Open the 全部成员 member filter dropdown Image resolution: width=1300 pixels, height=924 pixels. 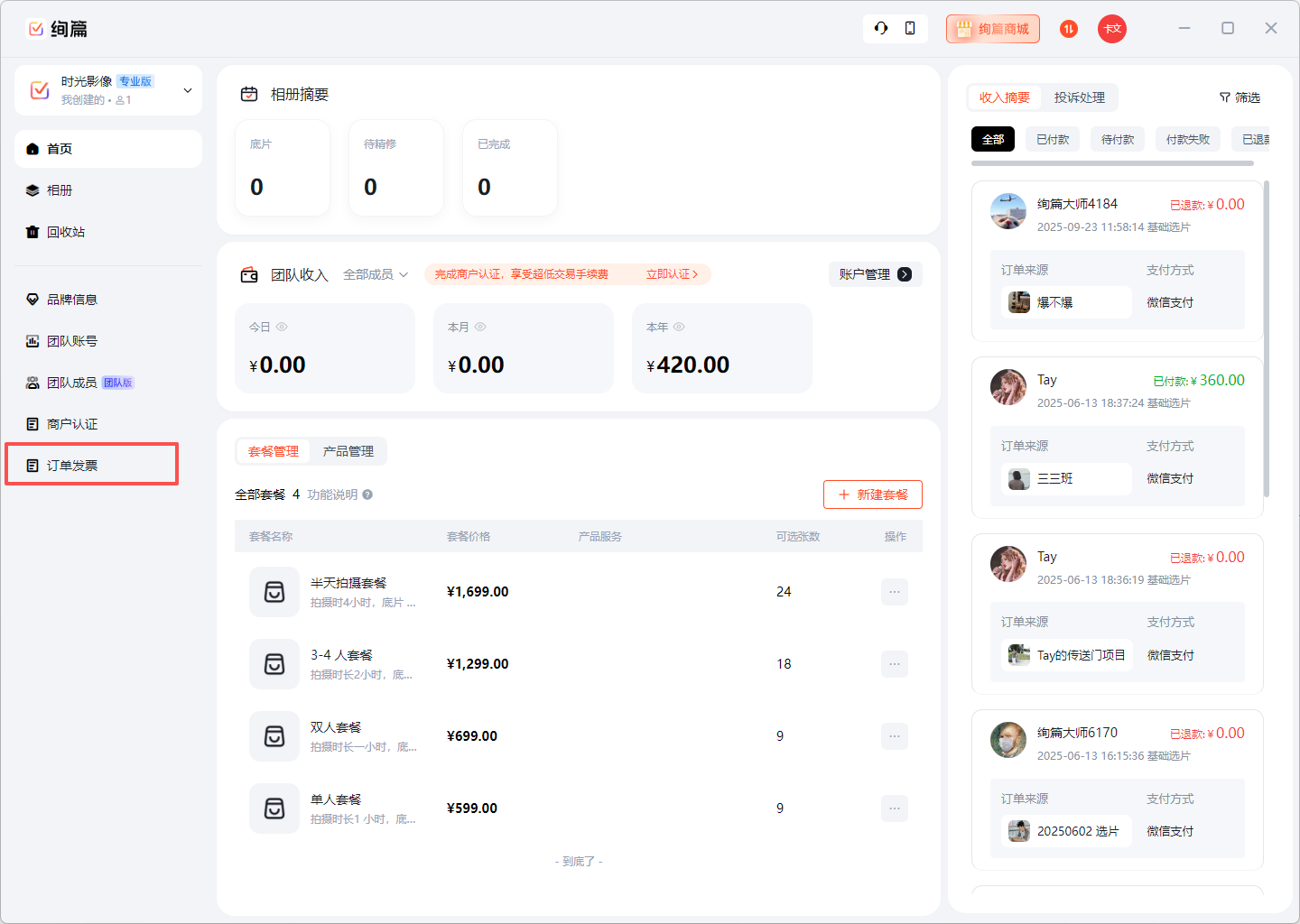376,274
